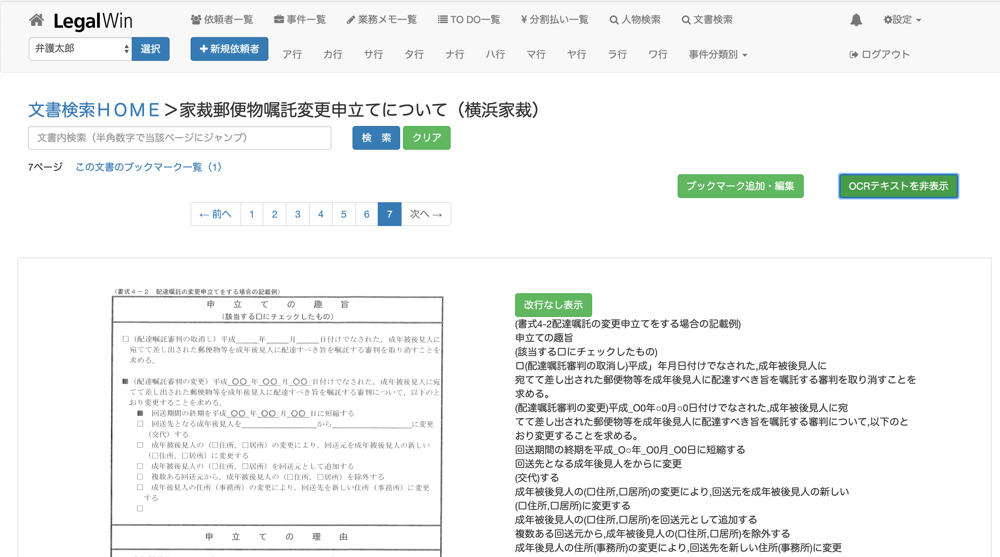The image size is (1000, 557).
Task: Open この文書のブックマーク一覧 link
Action: point(148,167)
